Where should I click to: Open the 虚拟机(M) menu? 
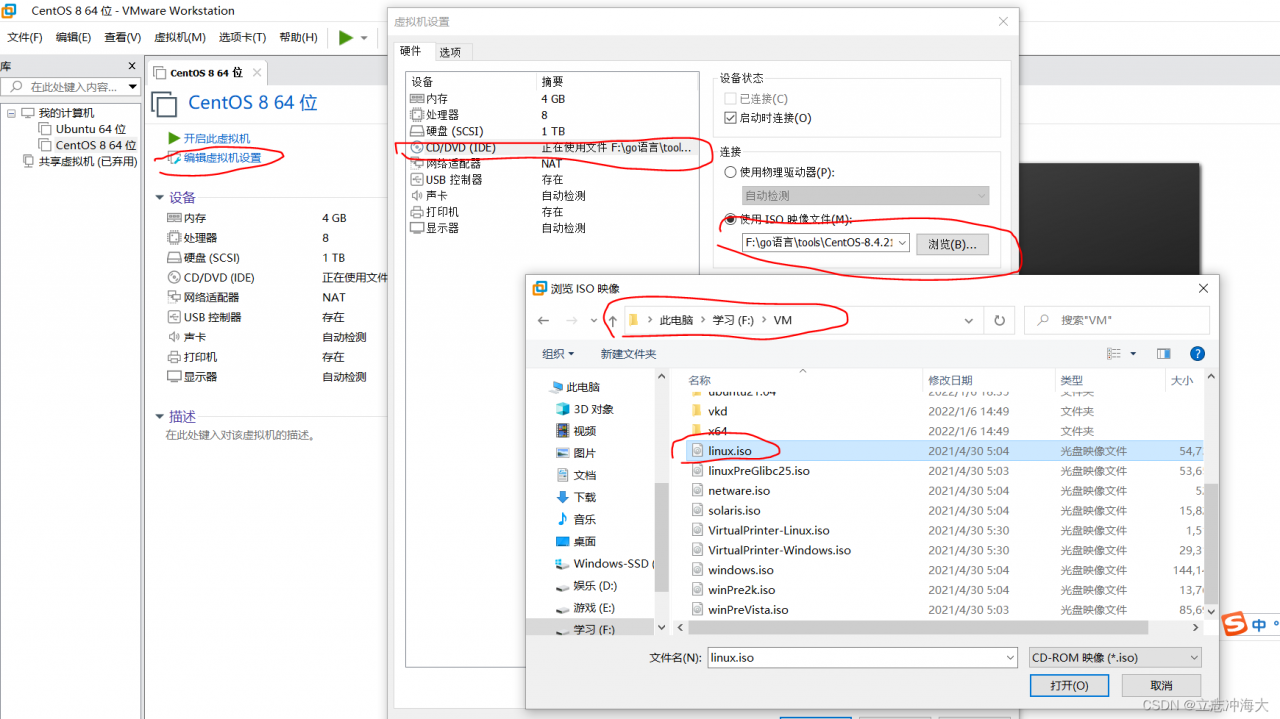coord(180,37)
